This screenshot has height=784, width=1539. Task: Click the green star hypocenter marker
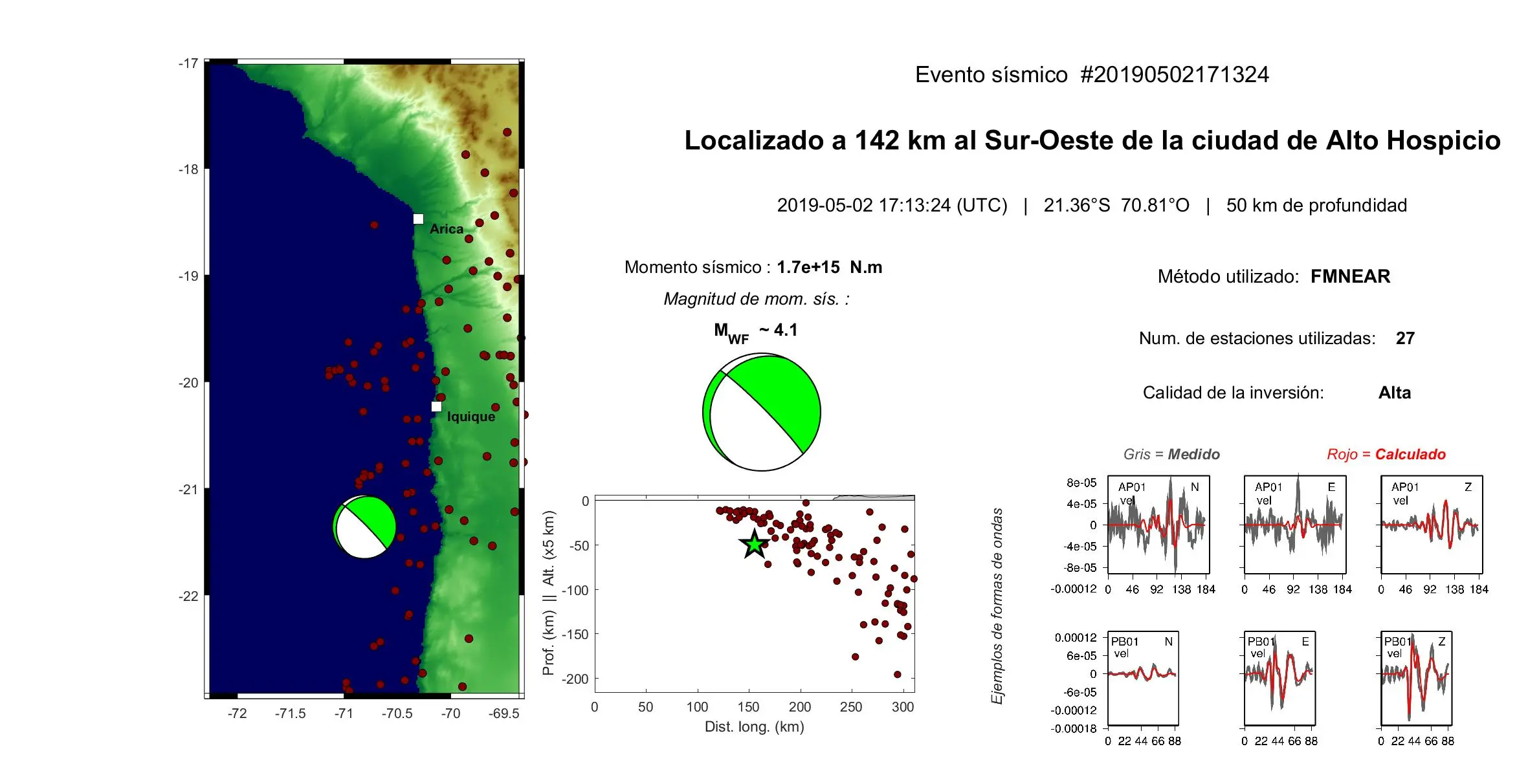pyautogui.click(x=755, y=544)
